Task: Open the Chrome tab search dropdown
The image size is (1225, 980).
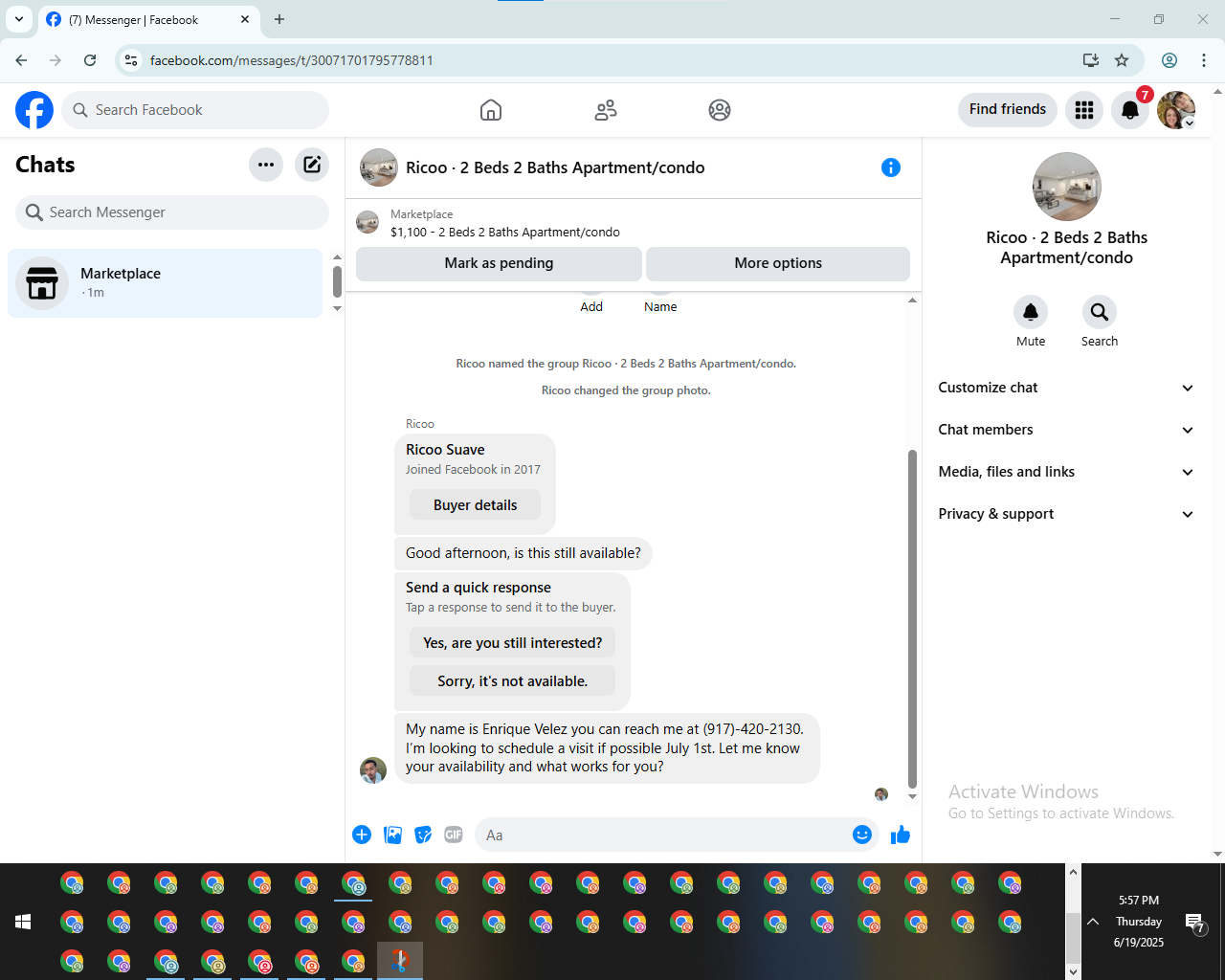Action: coord(19,19)
